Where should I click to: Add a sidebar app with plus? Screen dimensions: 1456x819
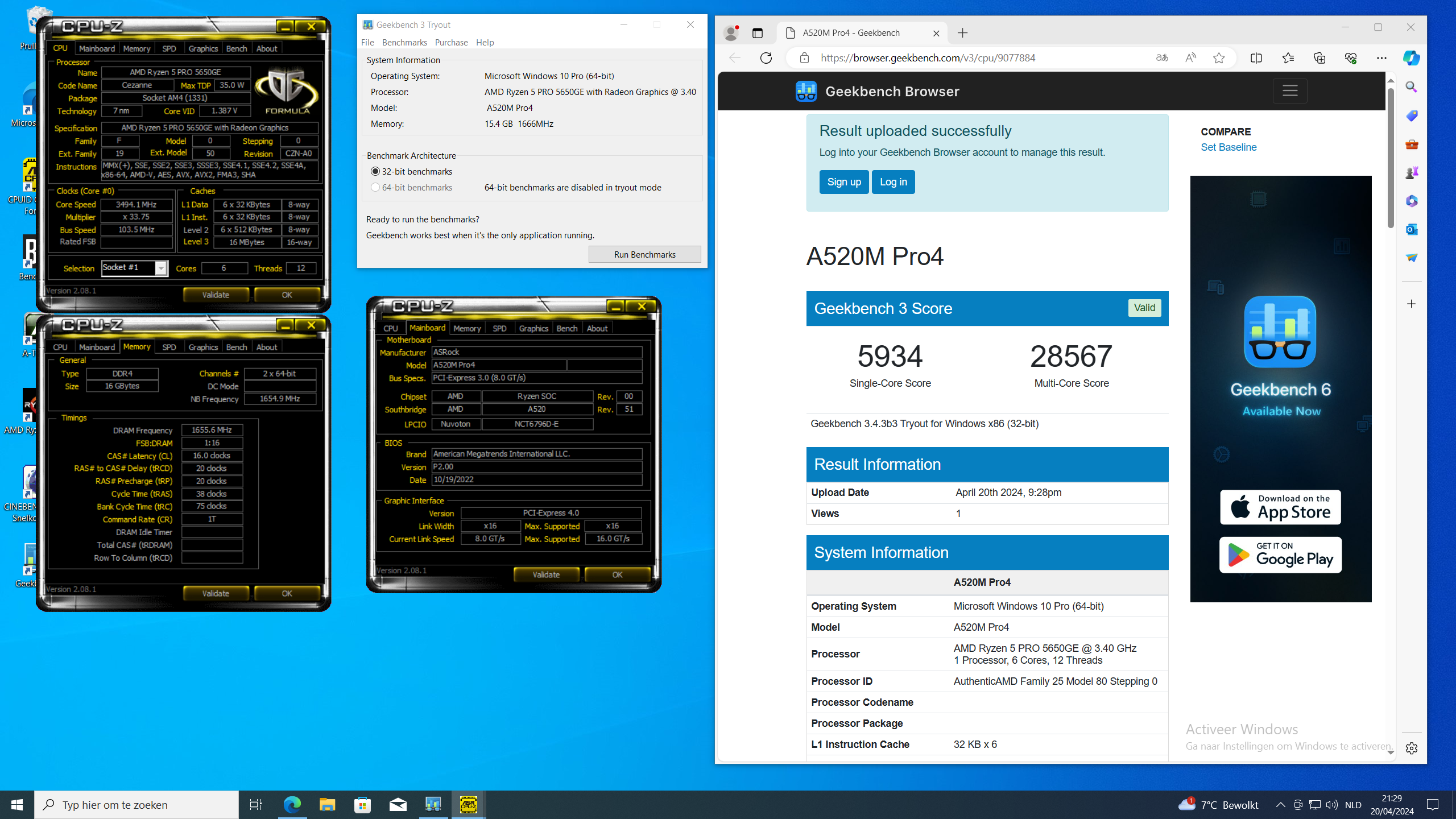click(1412, 304)
